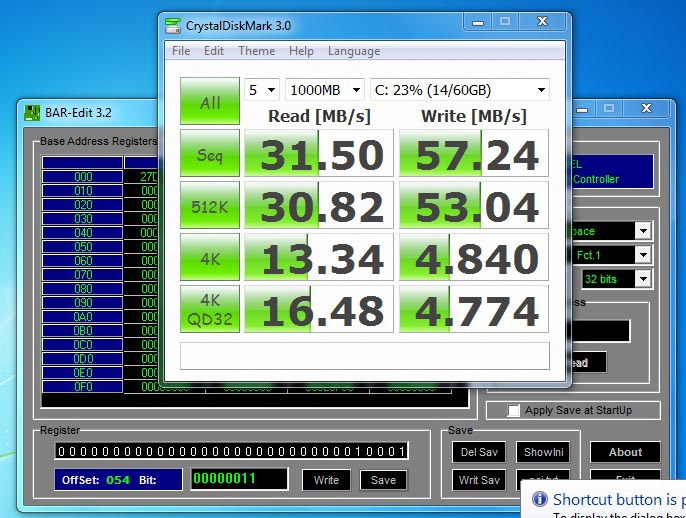Start the Seq sequential benchmark
Image resolution: width=686 pixels, height=518 pixels.
click(210, 154)
